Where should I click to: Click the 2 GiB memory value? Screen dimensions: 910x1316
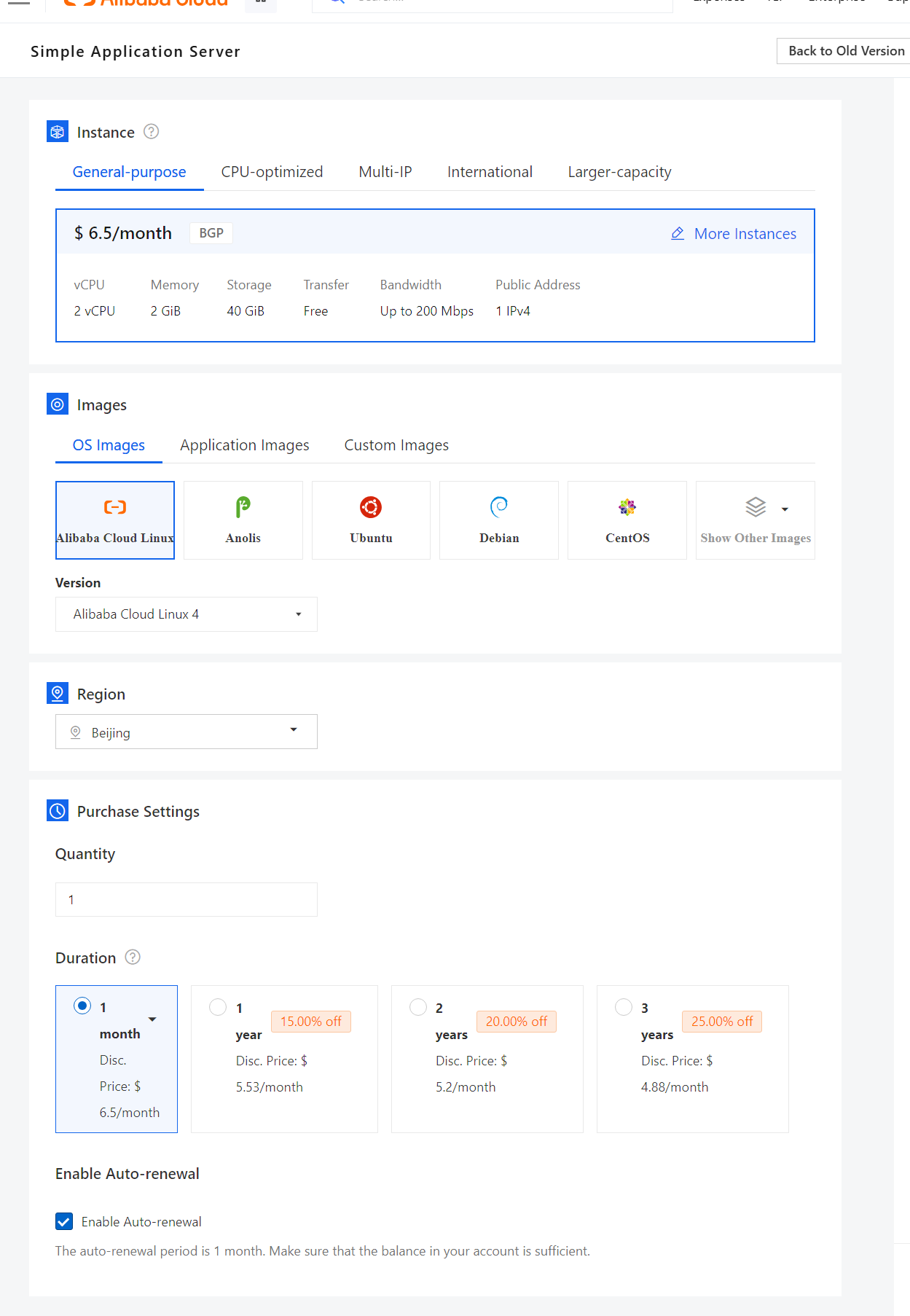coord(165,311)
